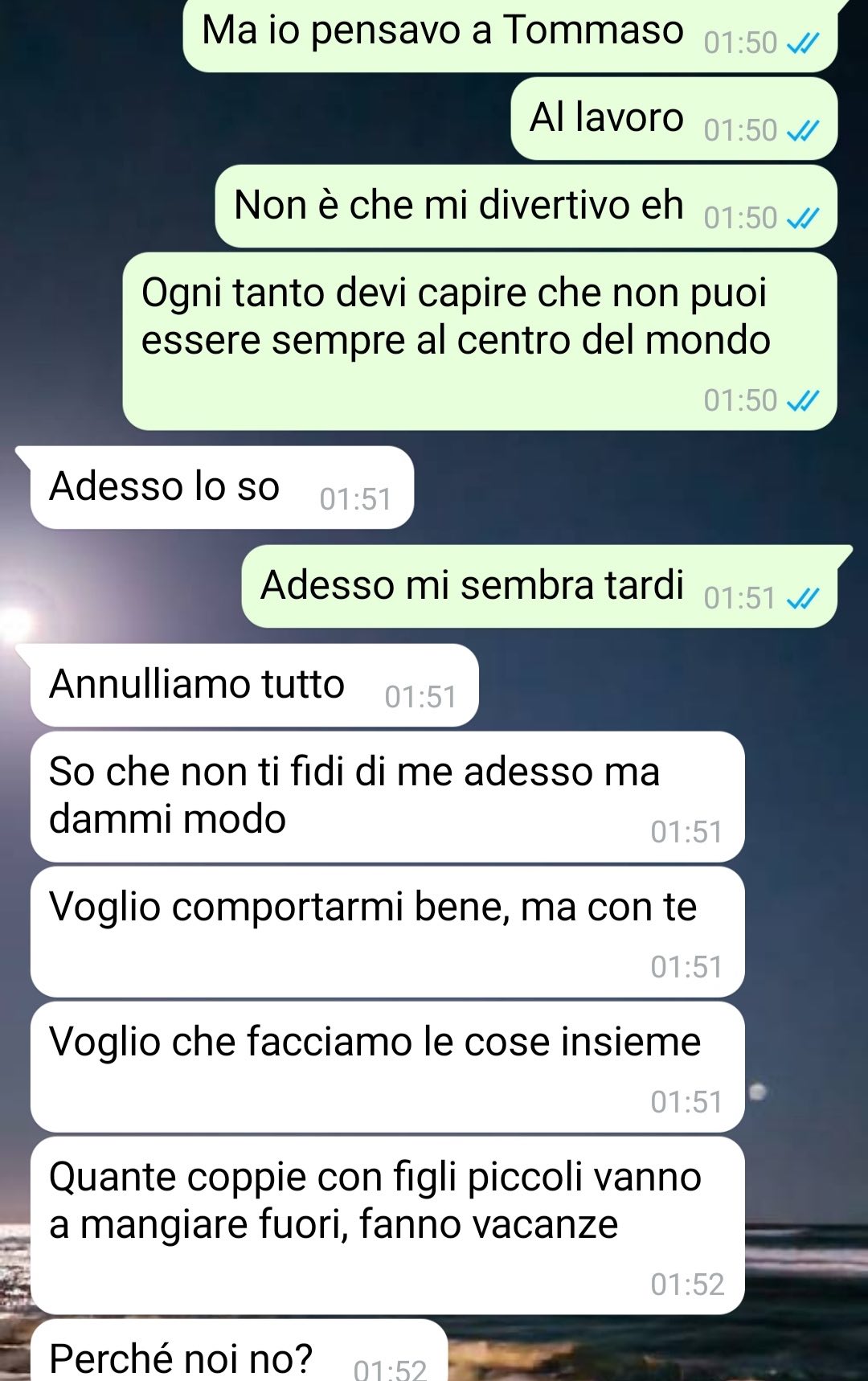The image size is (868, 1381).
Task: Tap 01:52 timestamp on 'fanno vacanze' message
Action: pos(687,1285)
